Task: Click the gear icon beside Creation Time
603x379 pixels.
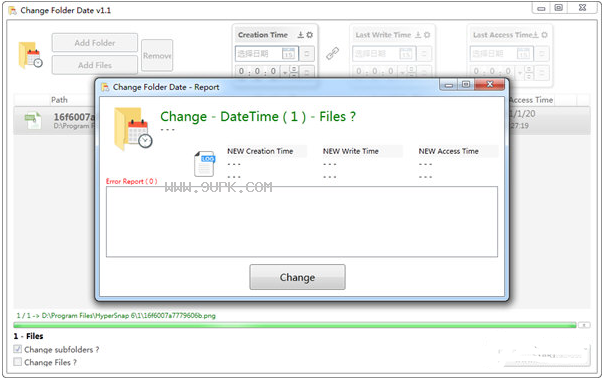Action: tap(310, 35)
